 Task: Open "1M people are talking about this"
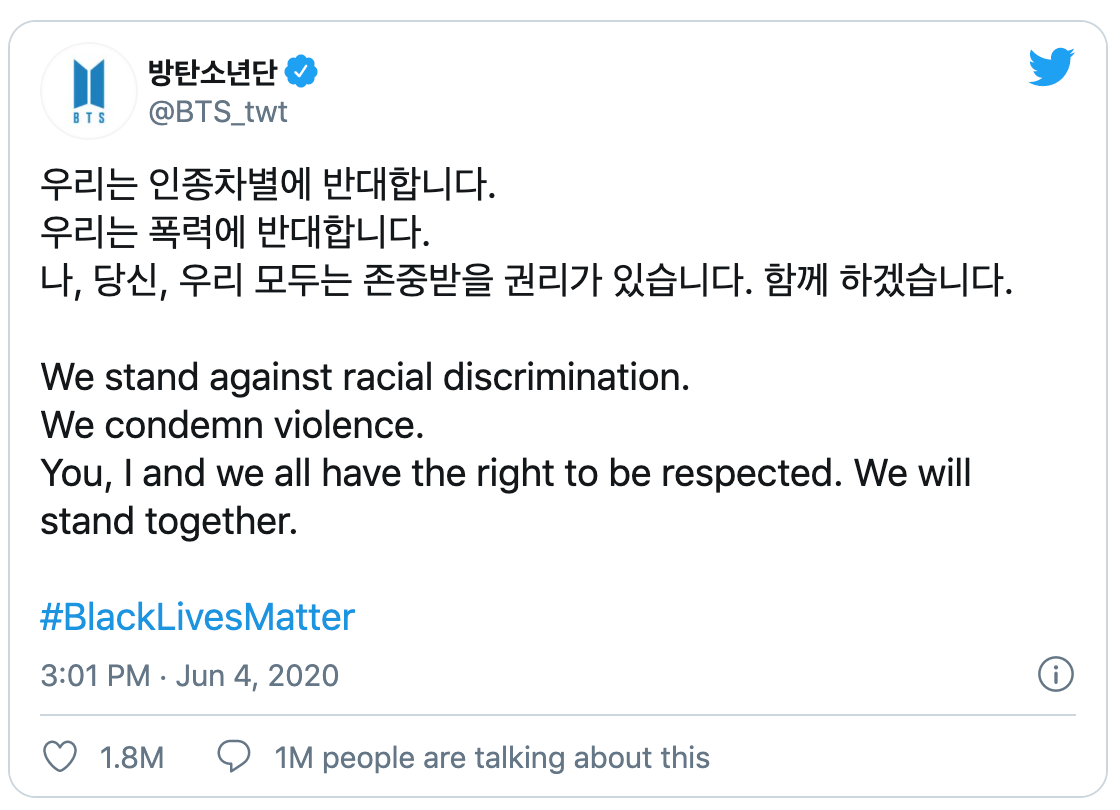pos(492,758)
